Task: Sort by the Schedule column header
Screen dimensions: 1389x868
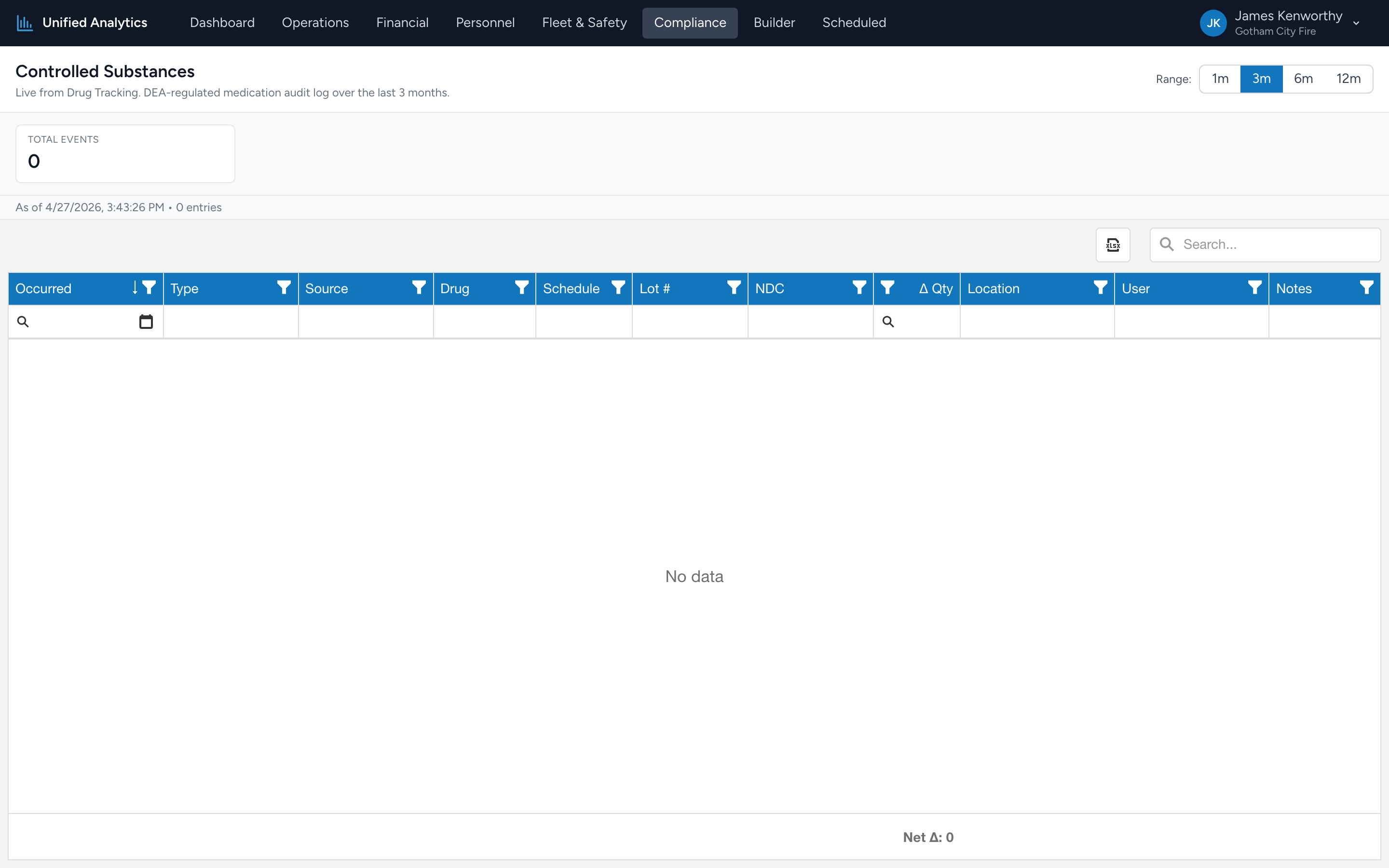Action: (571, 289)
